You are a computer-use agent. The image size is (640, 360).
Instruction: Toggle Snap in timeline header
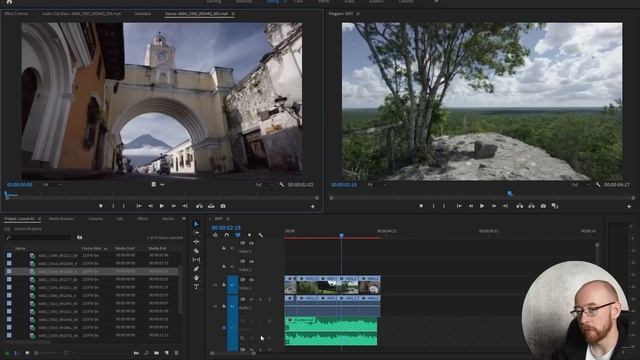pyautogui.click(x=227, y=235)
